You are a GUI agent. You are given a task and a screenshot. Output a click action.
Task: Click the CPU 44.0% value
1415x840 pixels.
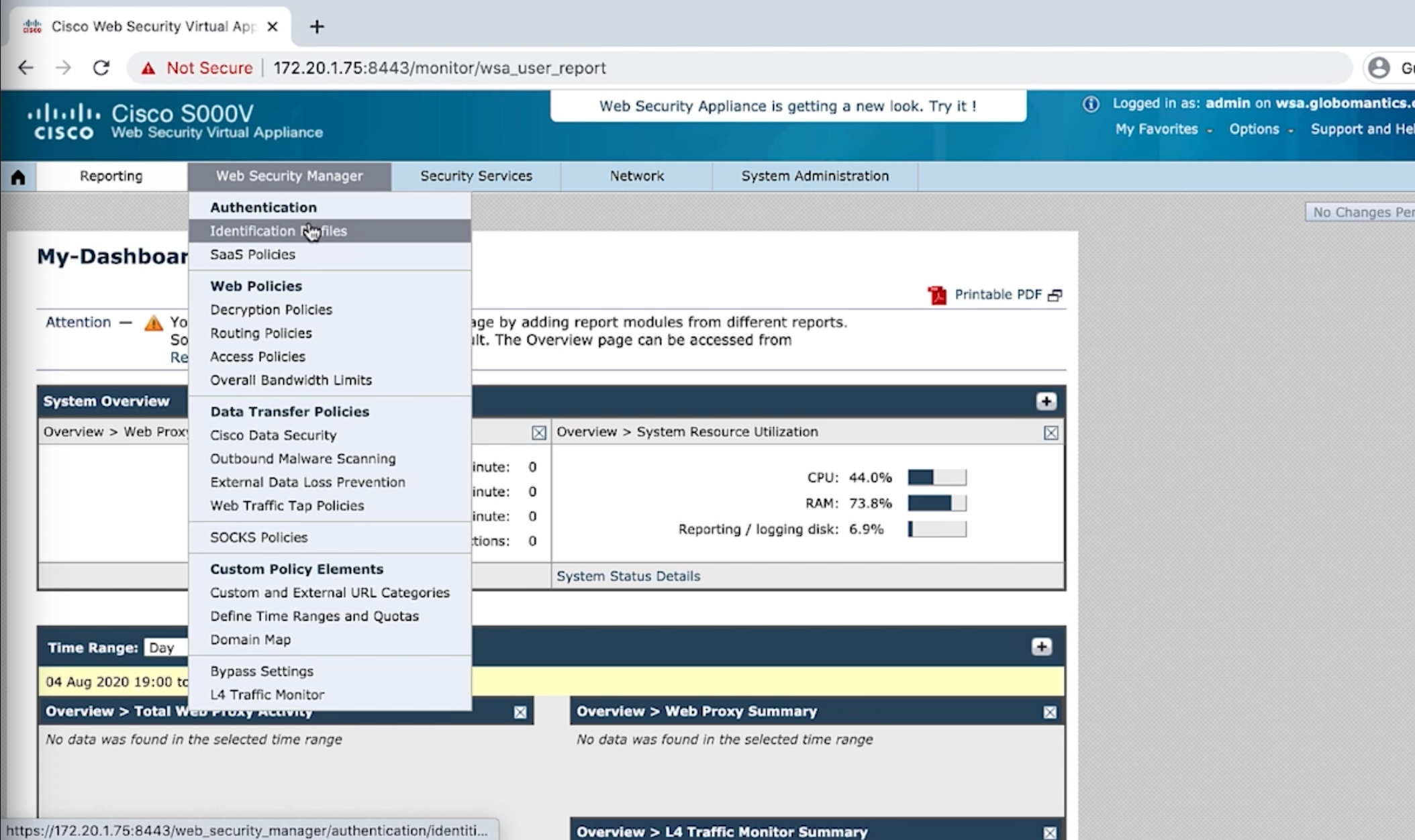tap(870, 478)
